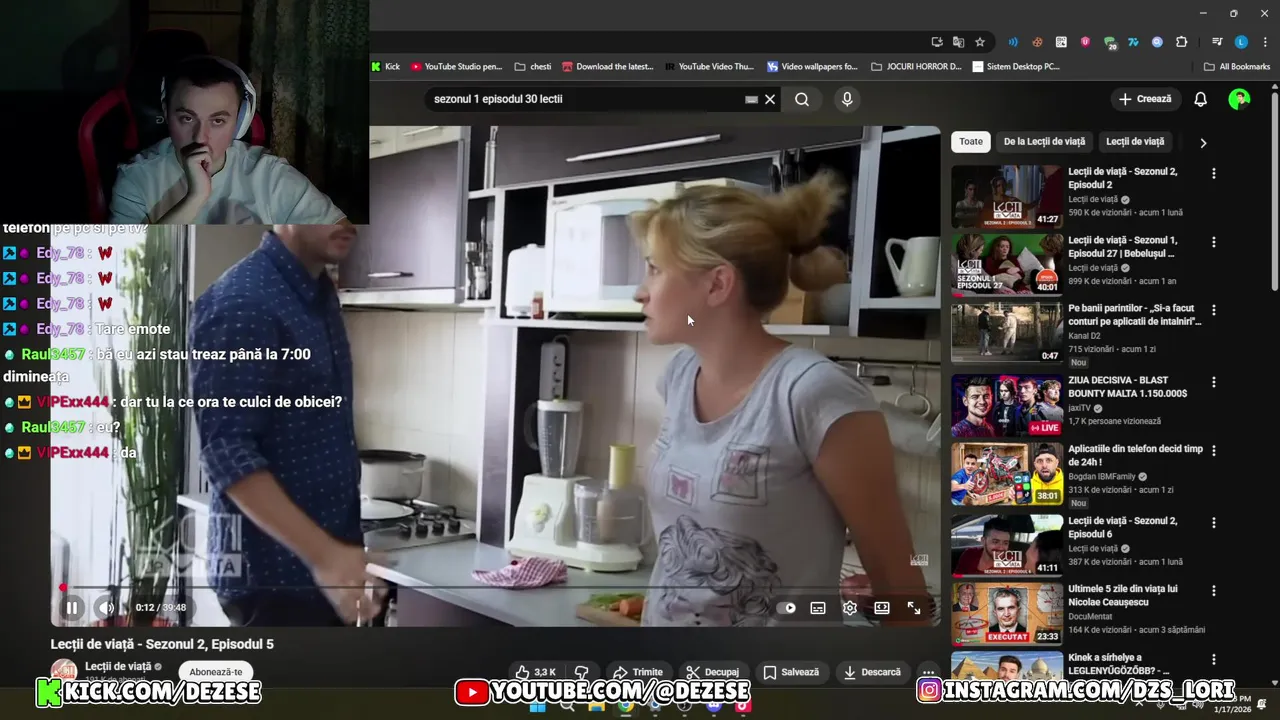Pause the video with the pause button

(x=72, y=607)
